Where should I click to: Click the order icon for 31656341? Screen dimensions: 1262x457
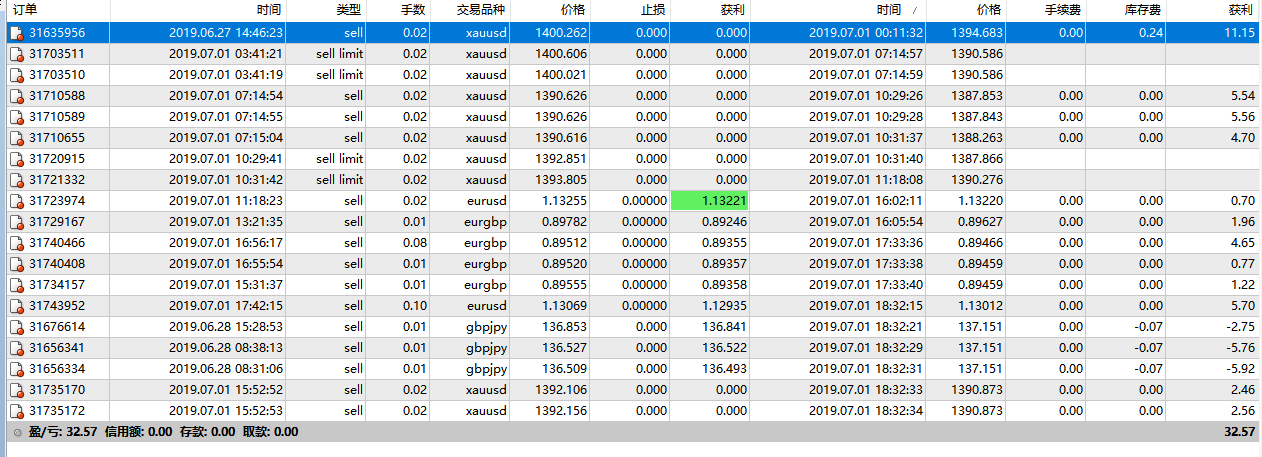[16, 348]
